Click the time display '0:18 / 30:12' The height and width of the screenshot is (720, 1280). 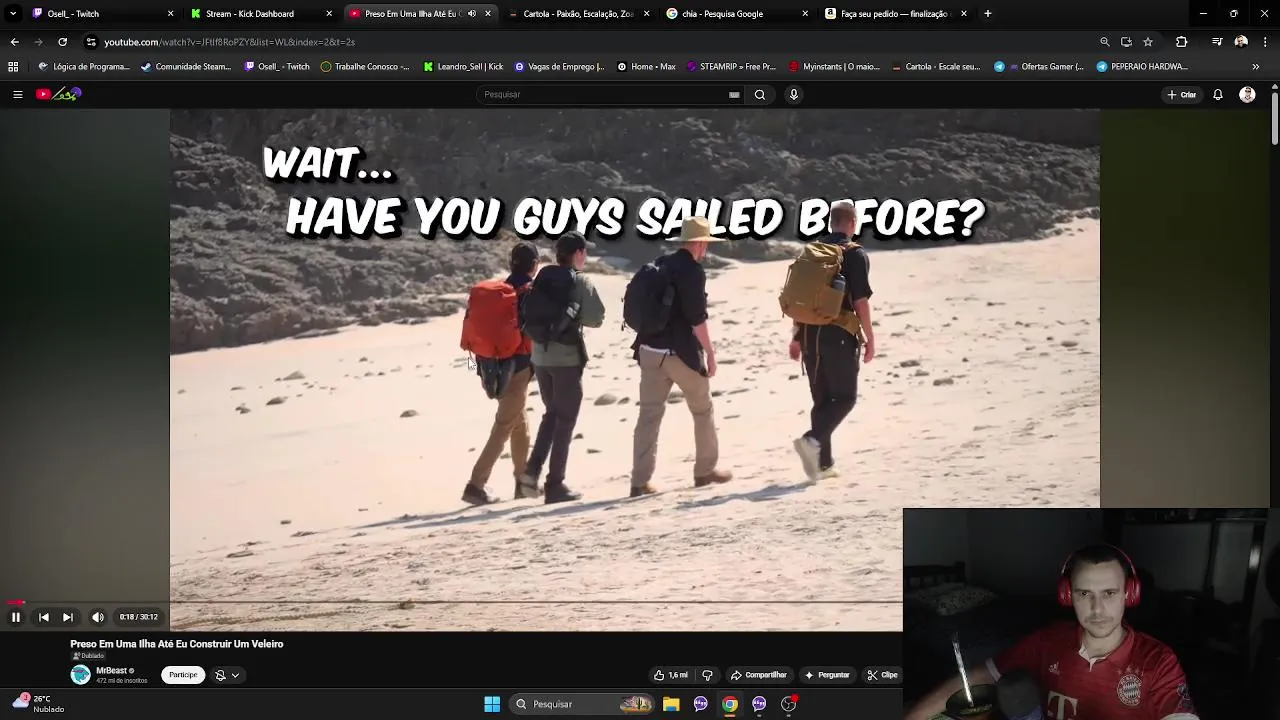138,617
